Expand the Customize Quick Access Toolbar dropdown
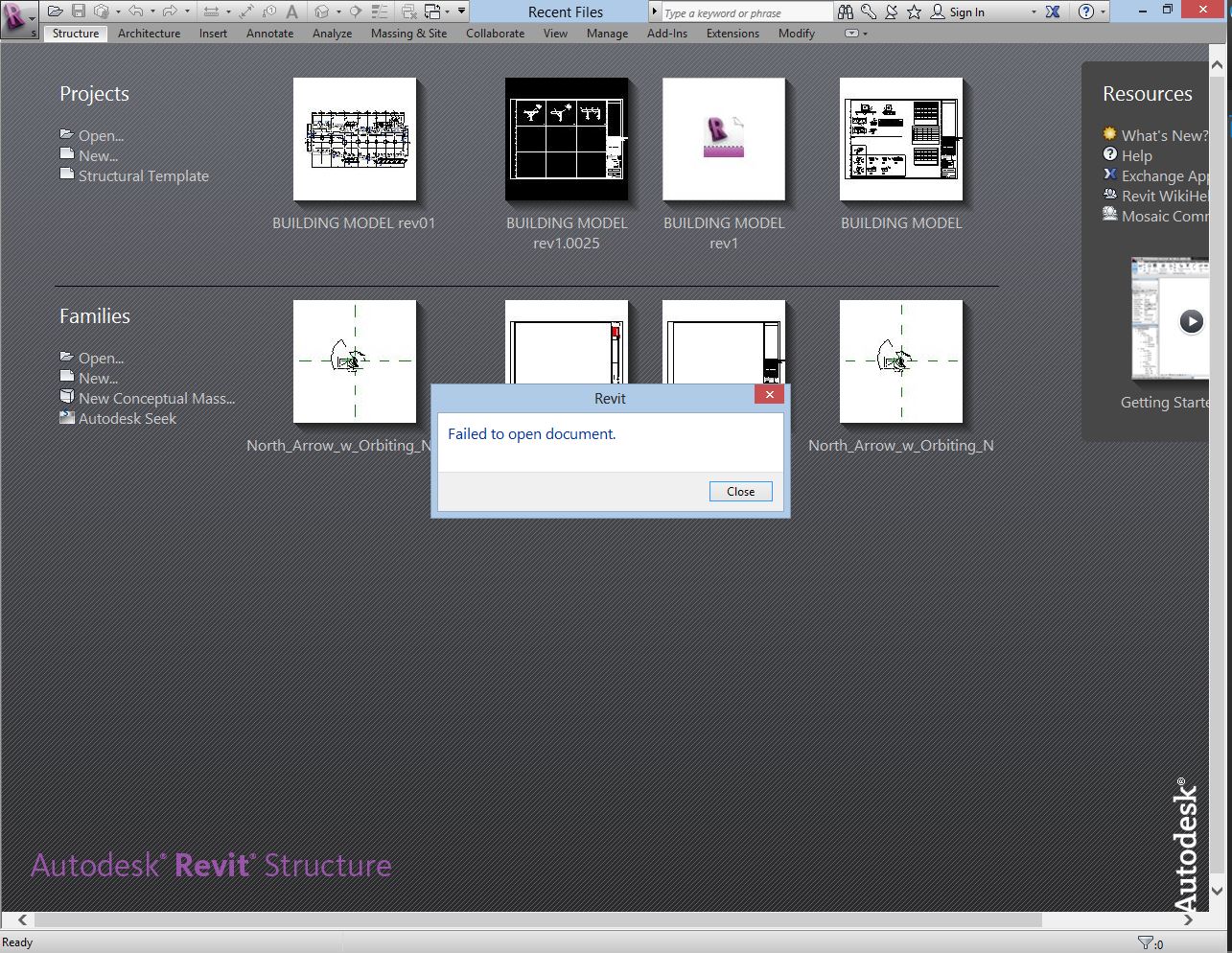Viewport: 1232px width, 953px height. coord(461,12)
